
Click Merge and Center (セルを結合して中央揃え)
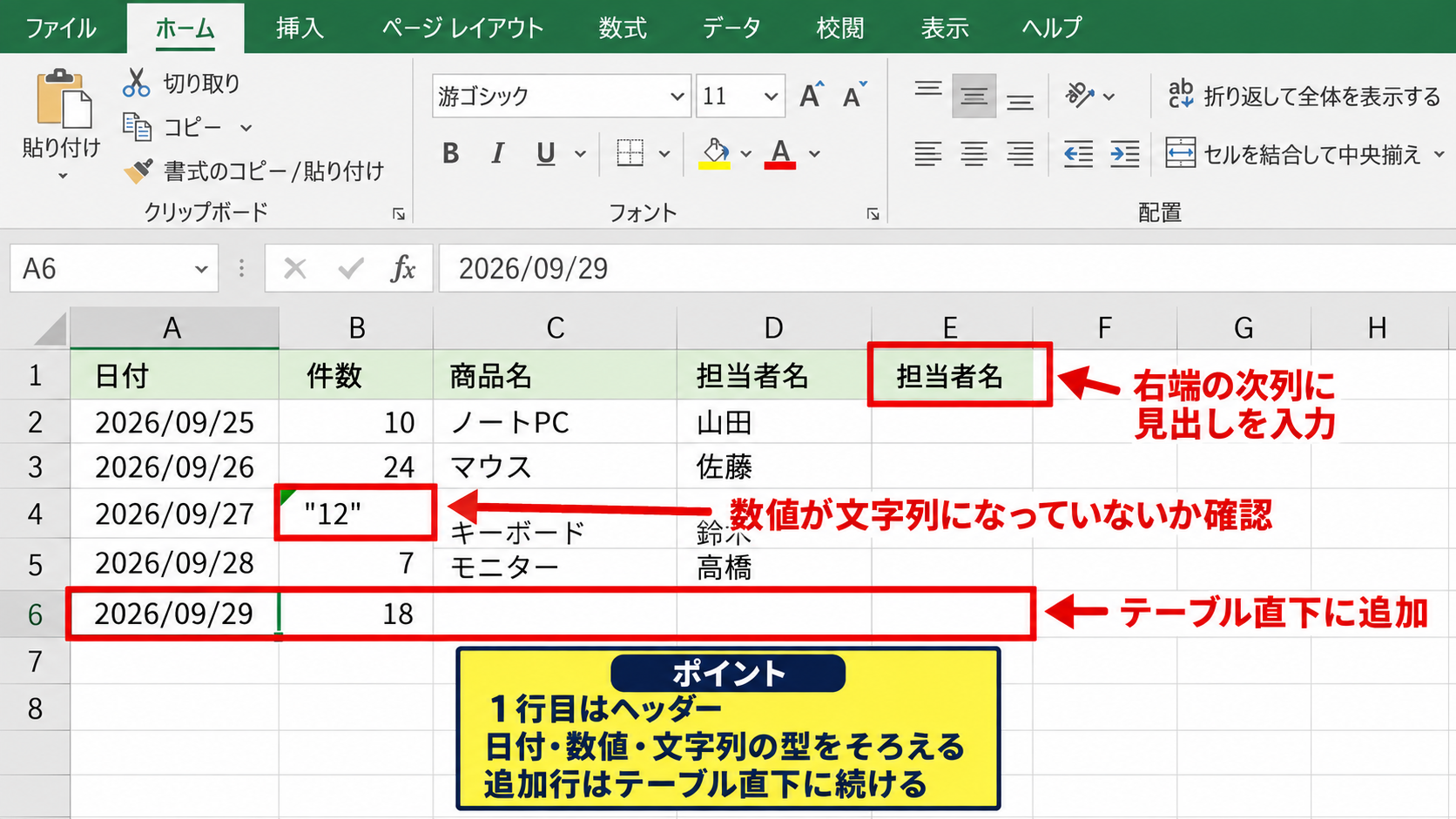1293,154
